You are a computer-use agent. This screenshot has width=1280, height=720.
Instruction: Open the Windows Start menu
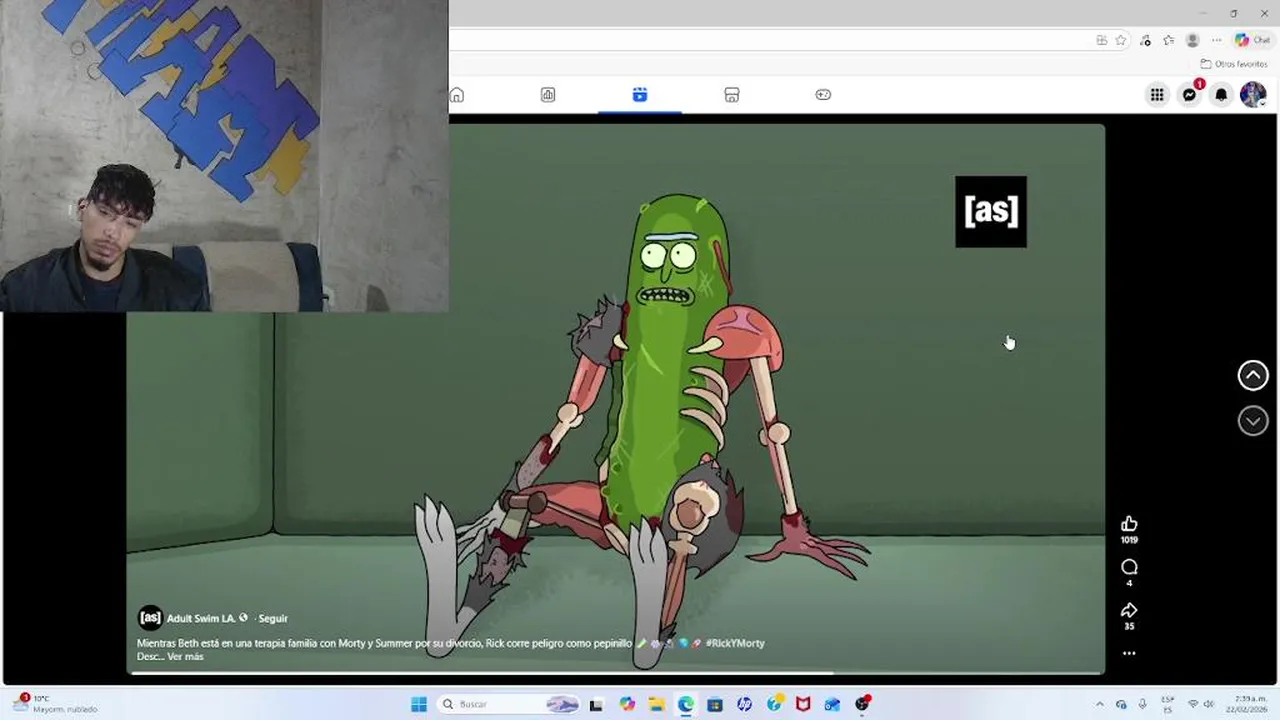[x=419, y=704]
